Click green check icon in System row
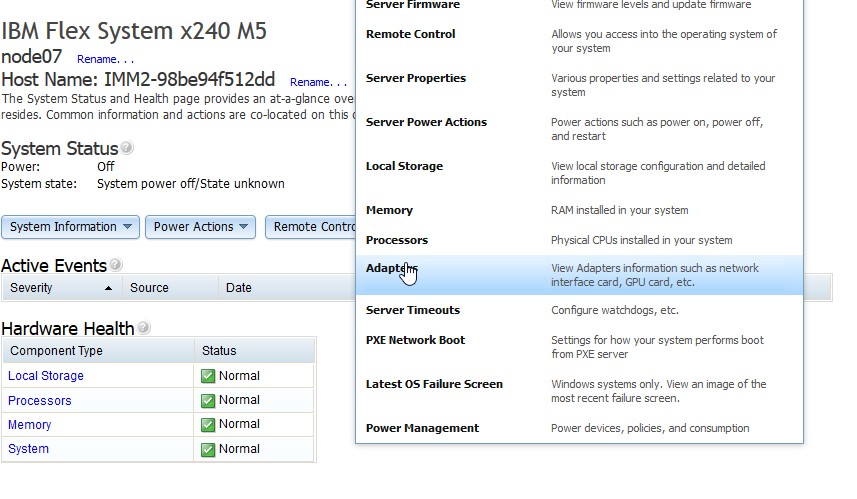857x499 pixels. click(x=208, y=449)
